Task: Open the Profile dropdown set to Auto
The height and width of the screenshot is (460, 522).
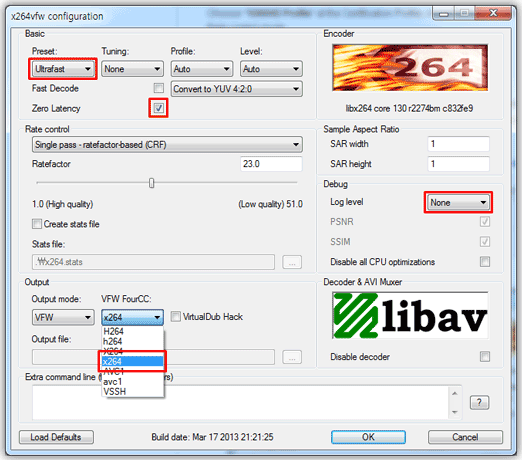Action: coord(202,69)
